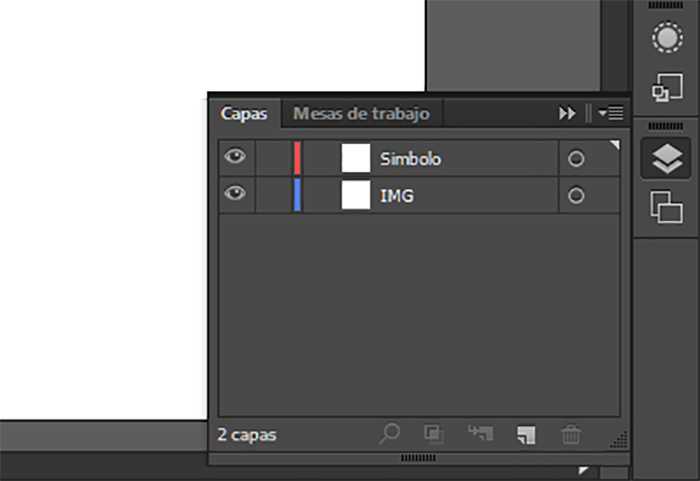
Task: Select the Simbolo layer by its name
Action: pos(411,158)
